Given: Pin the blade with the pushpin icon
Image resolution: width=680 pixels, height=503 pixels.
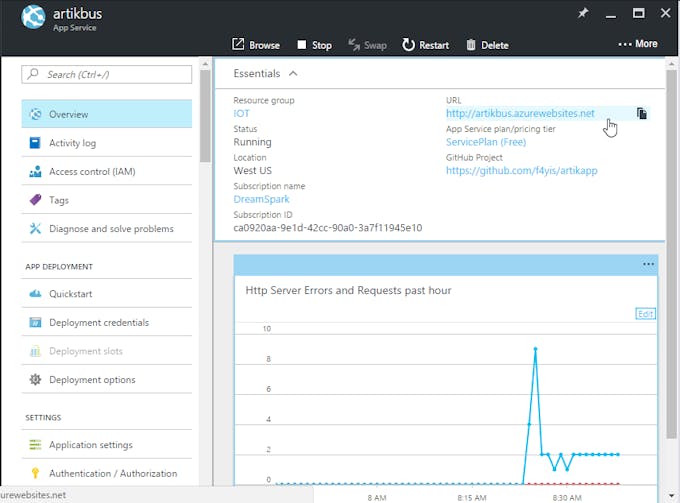Looking at the screenshot, I should click(583, 13).
